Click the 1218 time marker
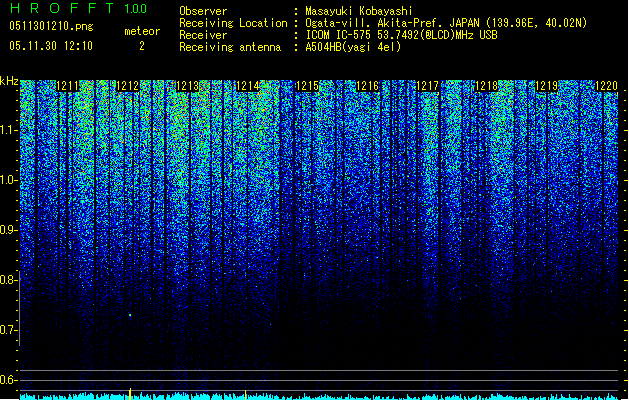 point(486,86)
